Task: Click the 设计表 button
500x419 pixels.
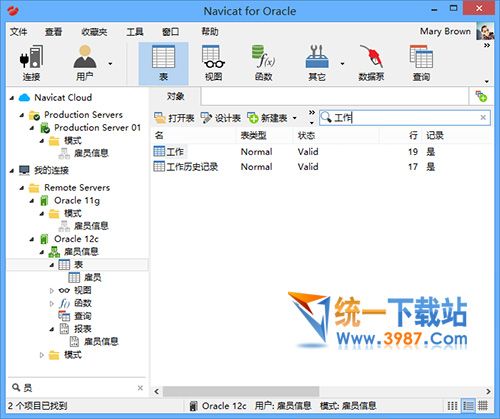Action: pos(221,118)
